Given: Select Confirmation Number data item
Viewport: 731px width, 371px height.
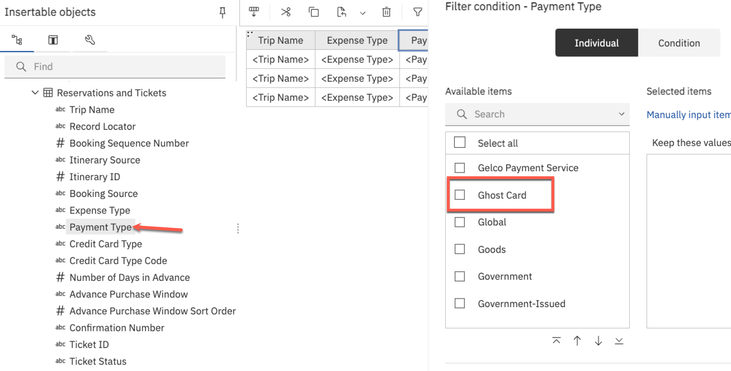Looking at the screenshot, I should 117,328.
